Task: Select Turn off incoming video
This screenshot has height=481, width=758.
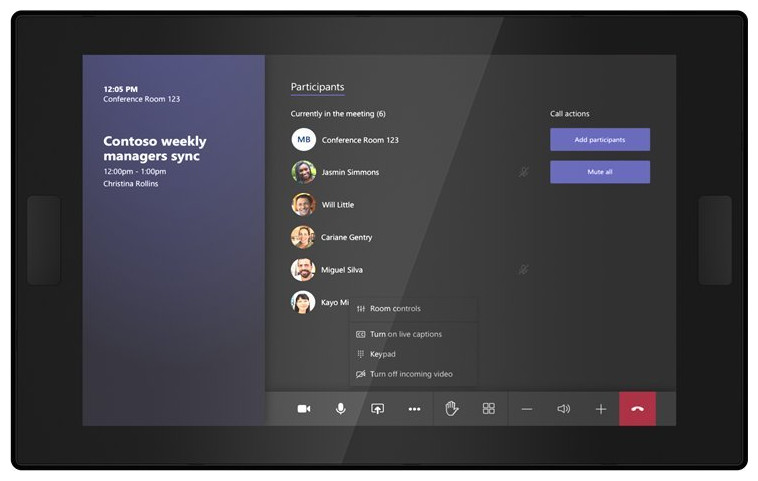Action: coord(410,374)
